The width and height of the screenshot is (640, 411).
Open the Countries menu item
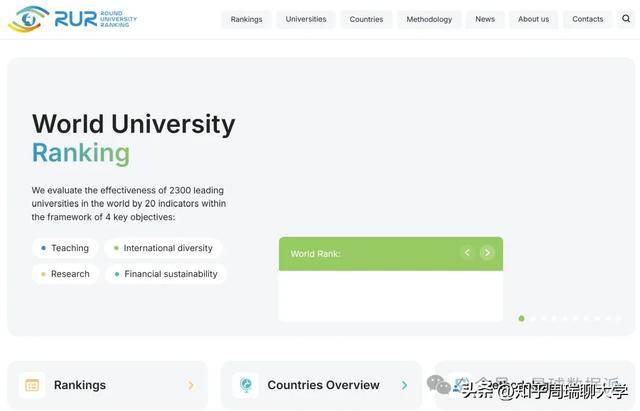(366, 19)
